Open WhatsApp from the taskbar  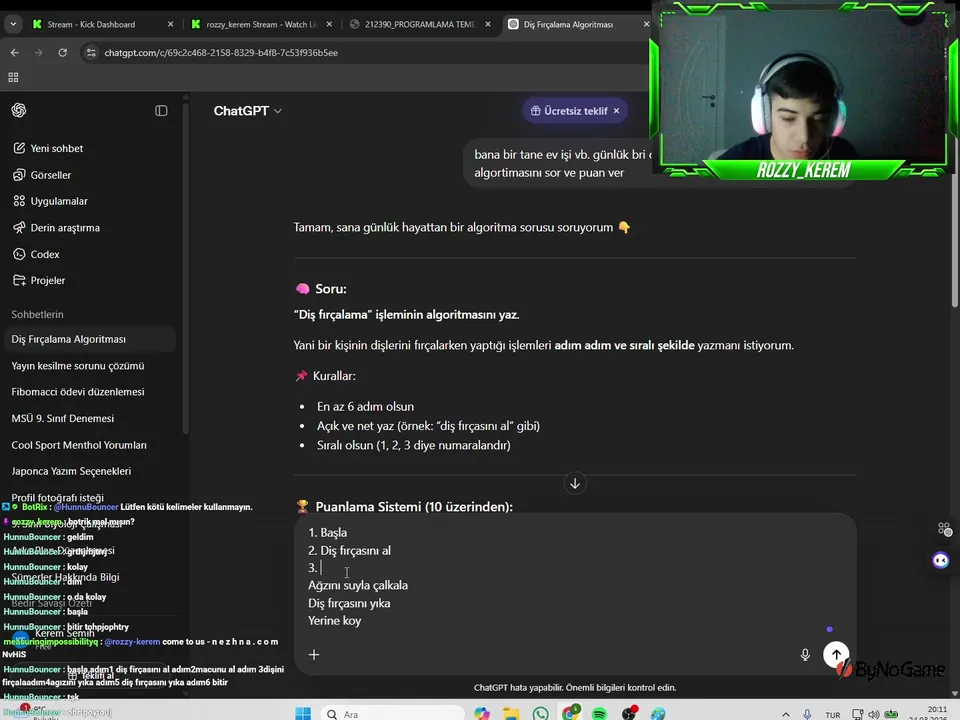click(x=541, y=714)
